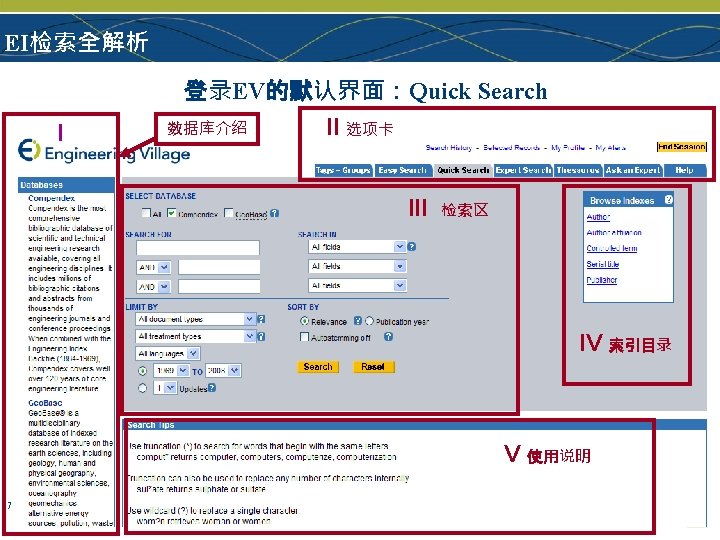Screen dimensions: 720x540
Task: Check the All databases checkbox
Action: click(146, 213)
